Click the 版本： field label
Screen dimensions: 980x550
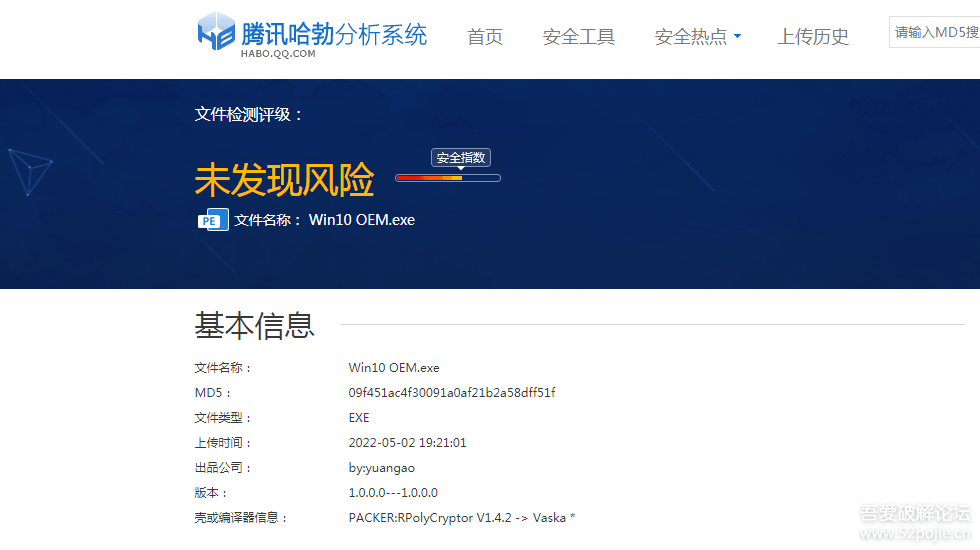[x=211, y=492]
